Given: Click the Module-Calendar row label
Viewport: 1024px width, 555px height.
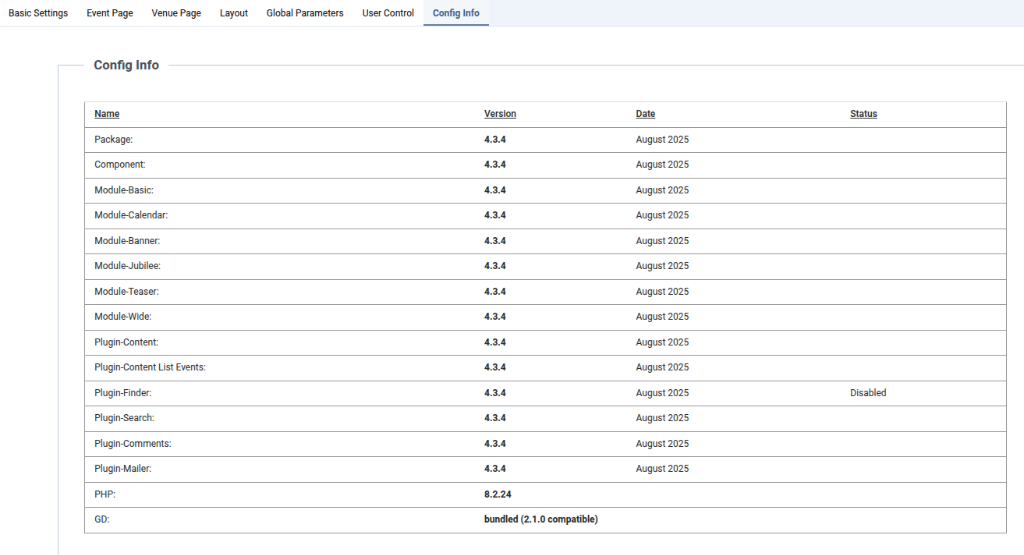Looking at the screenshot, I should pos(131,215).
